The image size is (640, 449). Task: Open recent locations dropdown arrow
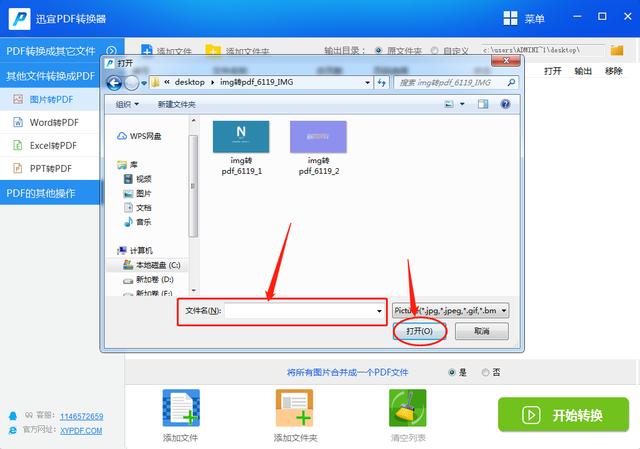[144, 83]
